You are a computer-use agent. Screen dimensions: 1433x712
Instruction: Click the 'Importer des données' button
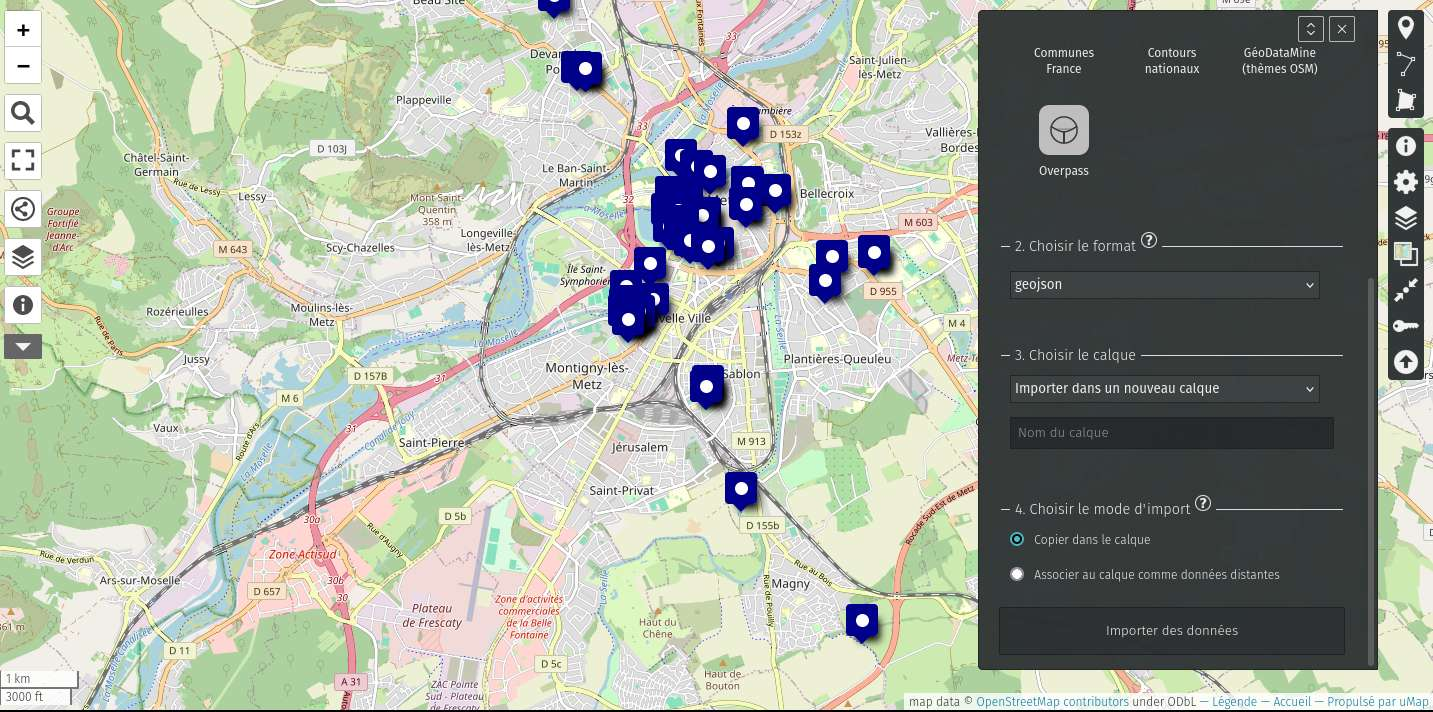click(x=1171, y=631)
